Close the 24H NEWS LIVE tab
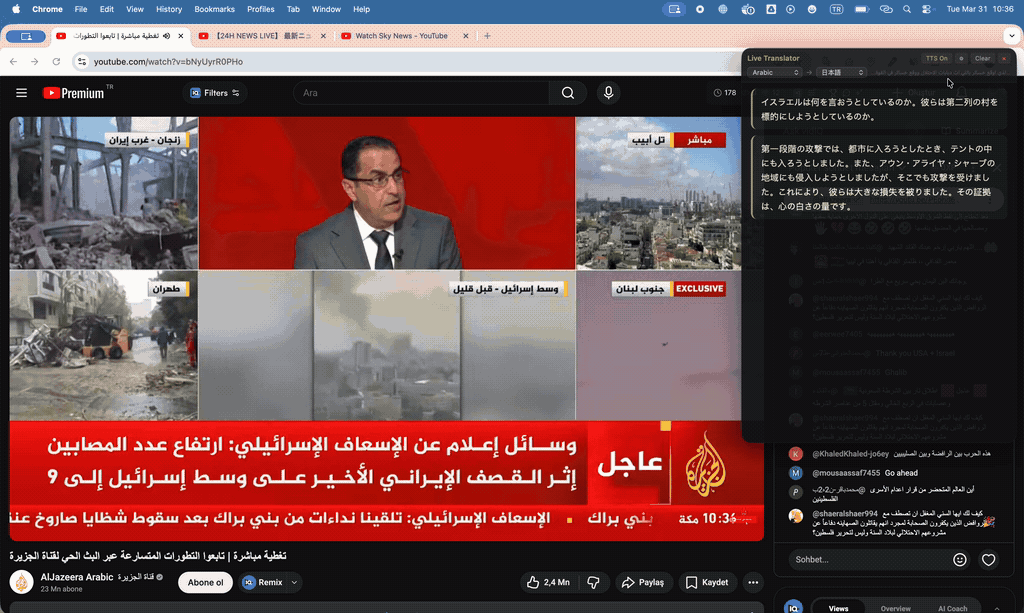The height and width of the screenshot is (613, 1024). point(323,36)
